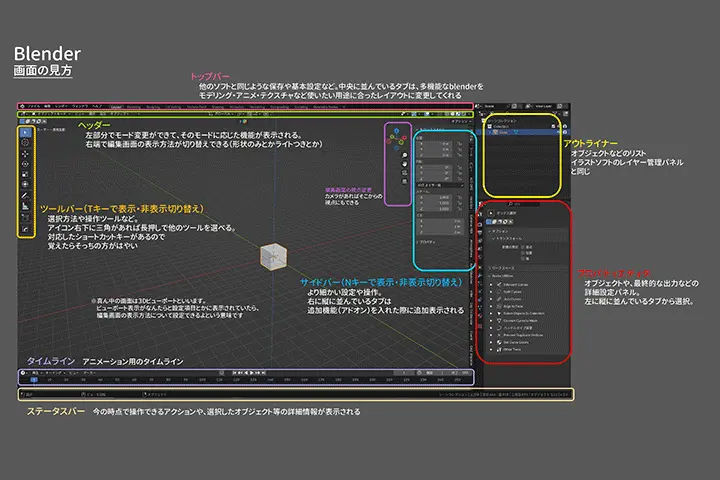720x480 pixels.
Task: Click the pan hand gizmo icon
Action: [x=405, y=164]
